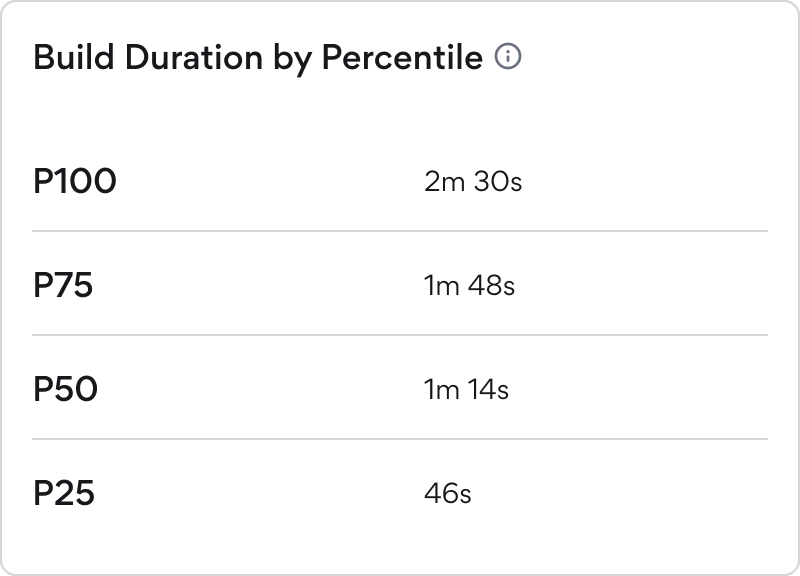Image resolution: width=800 pixels, height=576 pixels.
Task: Click the info icon beside the title
Action: [x=508, y=59]
